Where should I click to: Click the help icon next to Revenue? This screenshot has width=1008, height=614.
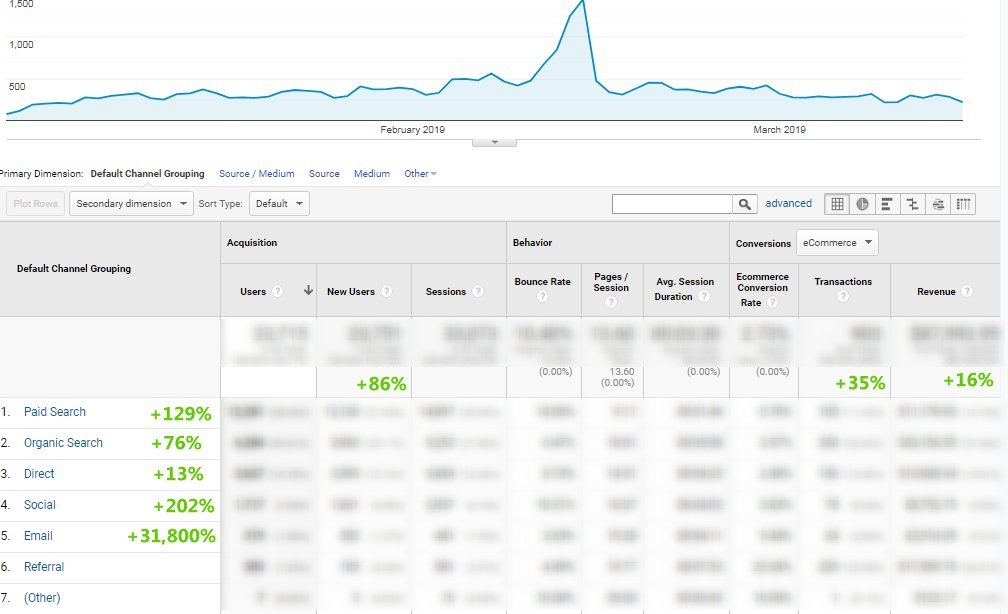(x=967, y=292)
